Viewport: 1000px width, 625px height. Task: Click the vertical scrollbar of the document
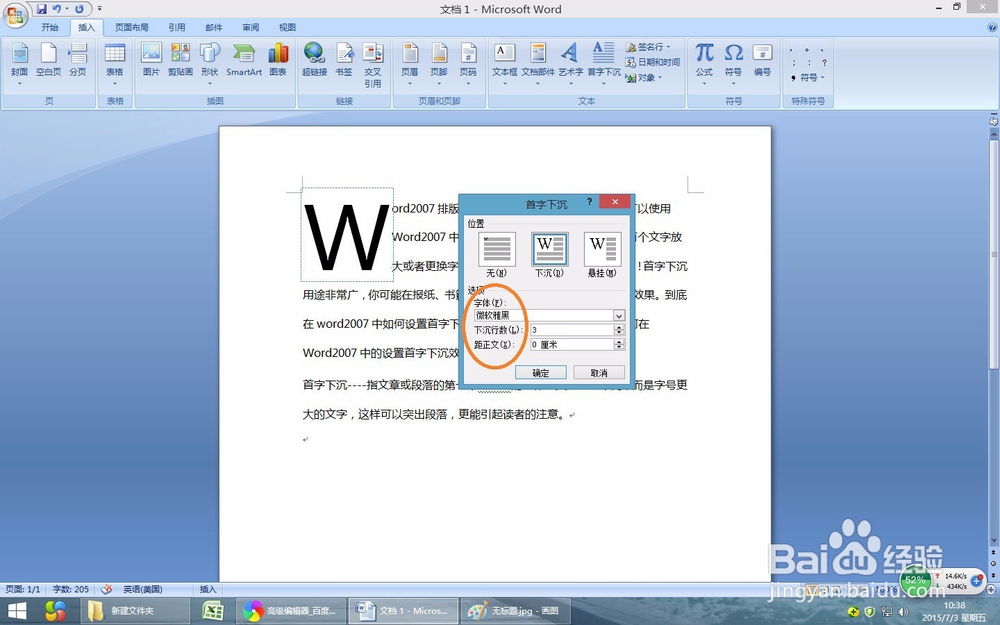994,254
